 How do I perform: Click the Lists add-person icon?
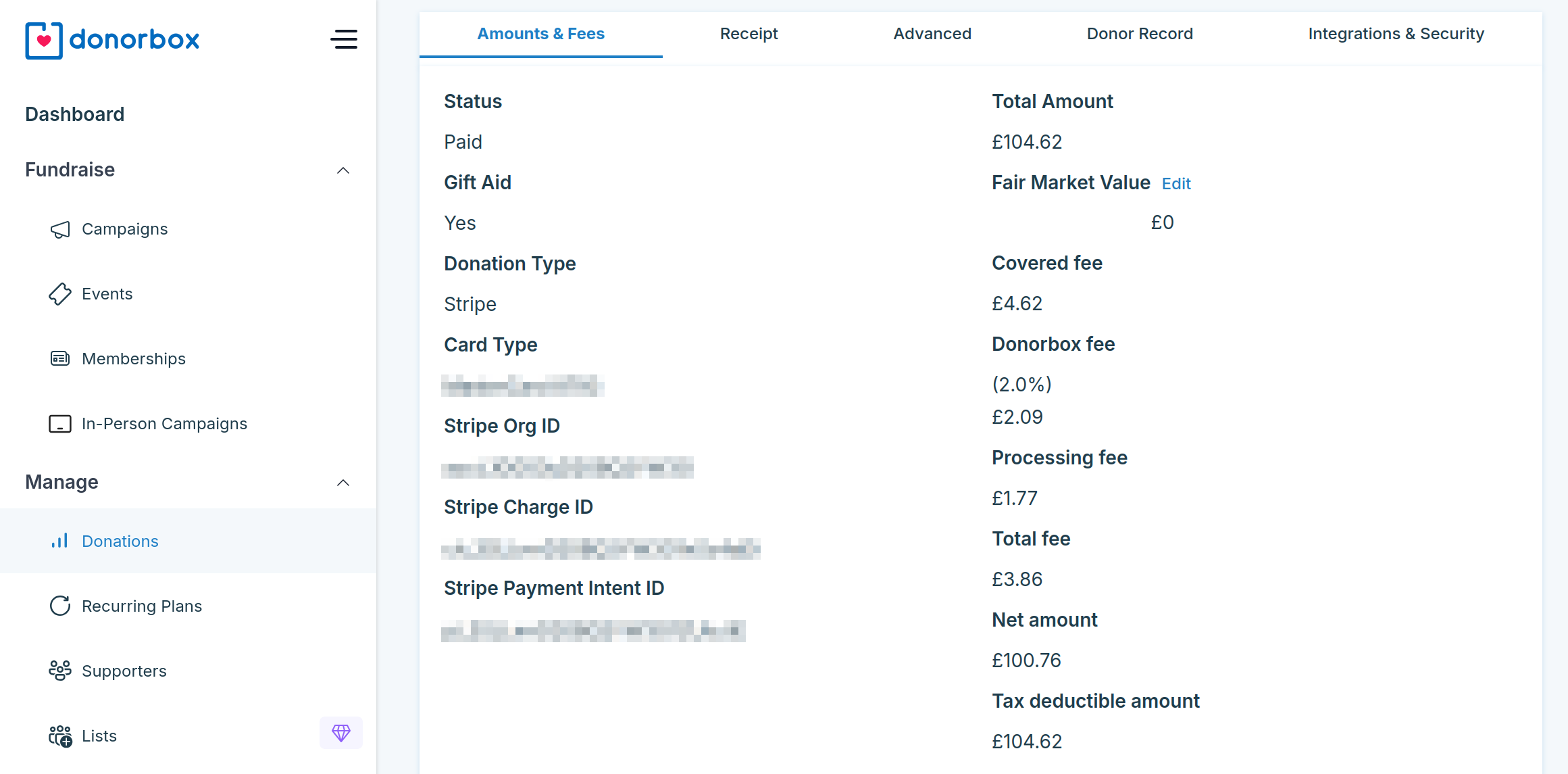pyautogui.click(x=60, y=735)
